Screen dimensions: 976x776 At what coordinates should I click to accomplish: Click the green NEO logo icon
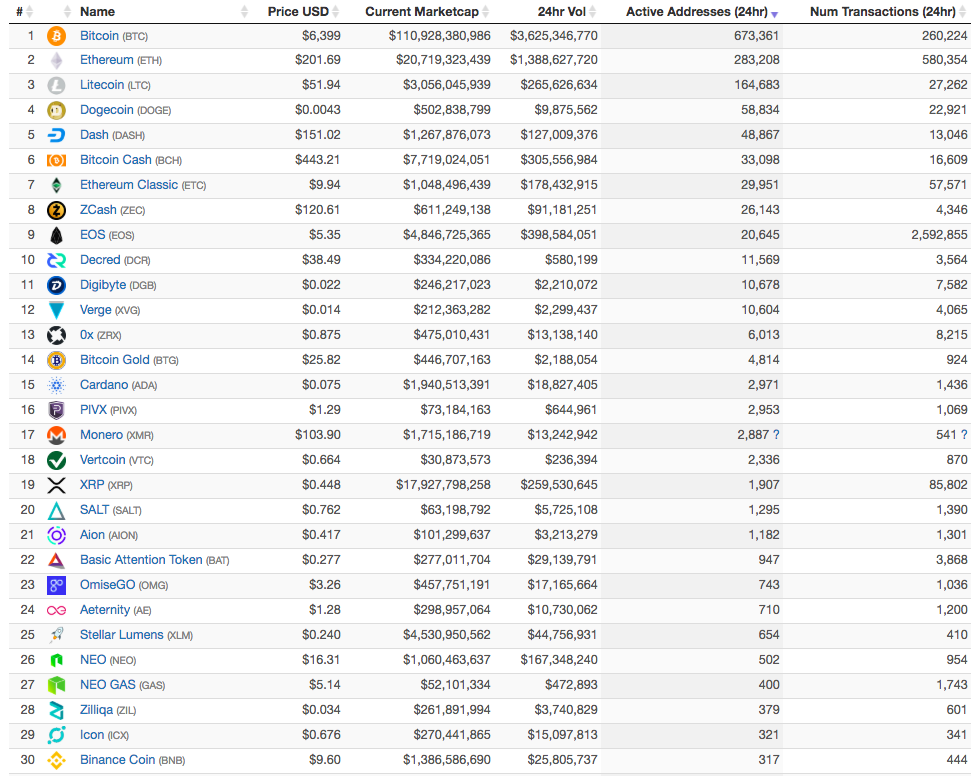[57, 660]
